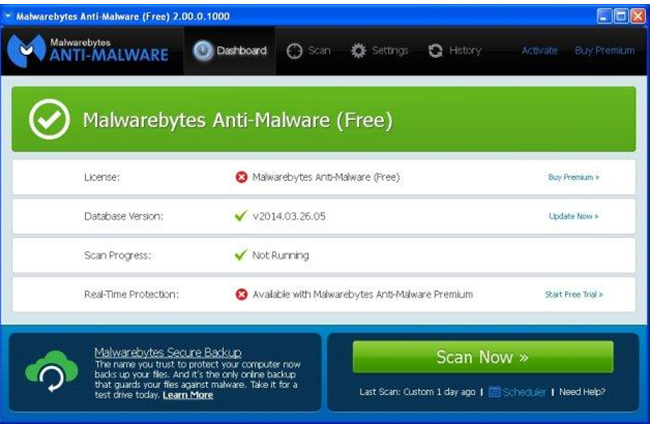Click the Settings gear icon
The height and width of the screenshot is (427, 668).
tap(358, 51)
